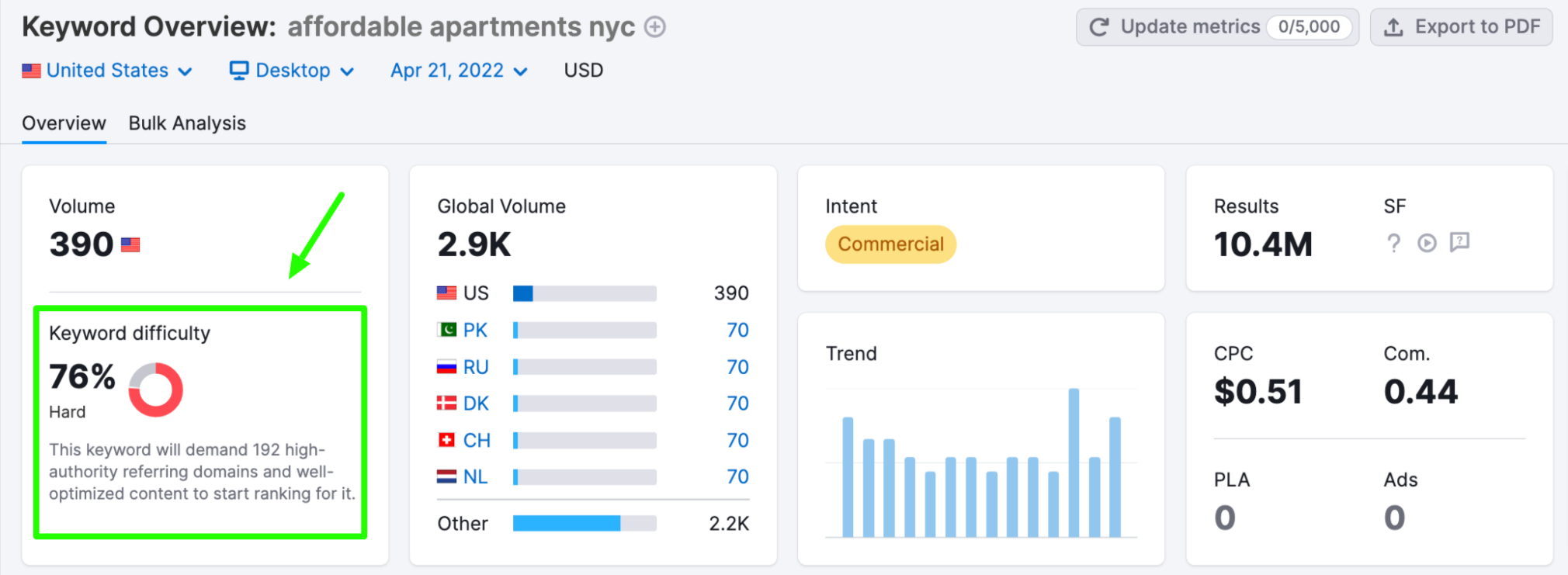
Task: Click Export to PDF button
Action: pos(1461,27)
